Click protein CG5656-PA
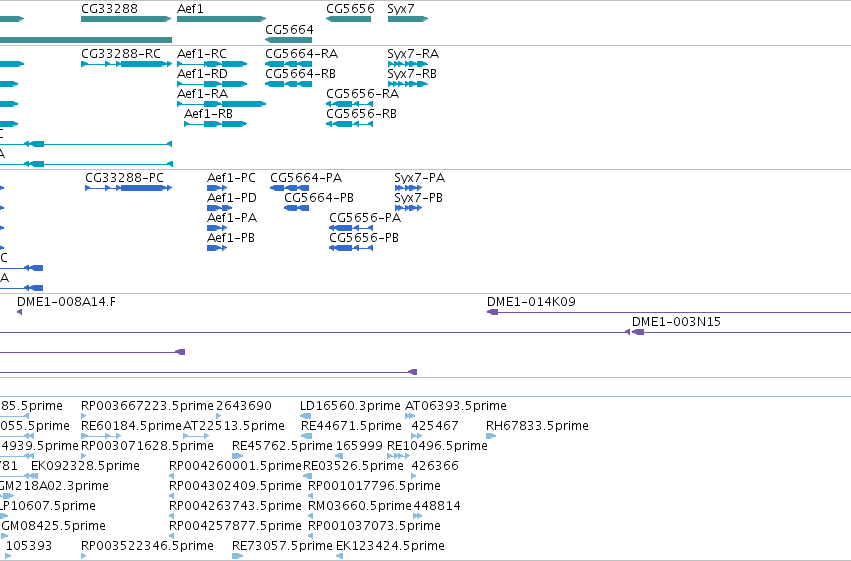851x561 pixels. [351, 228]
